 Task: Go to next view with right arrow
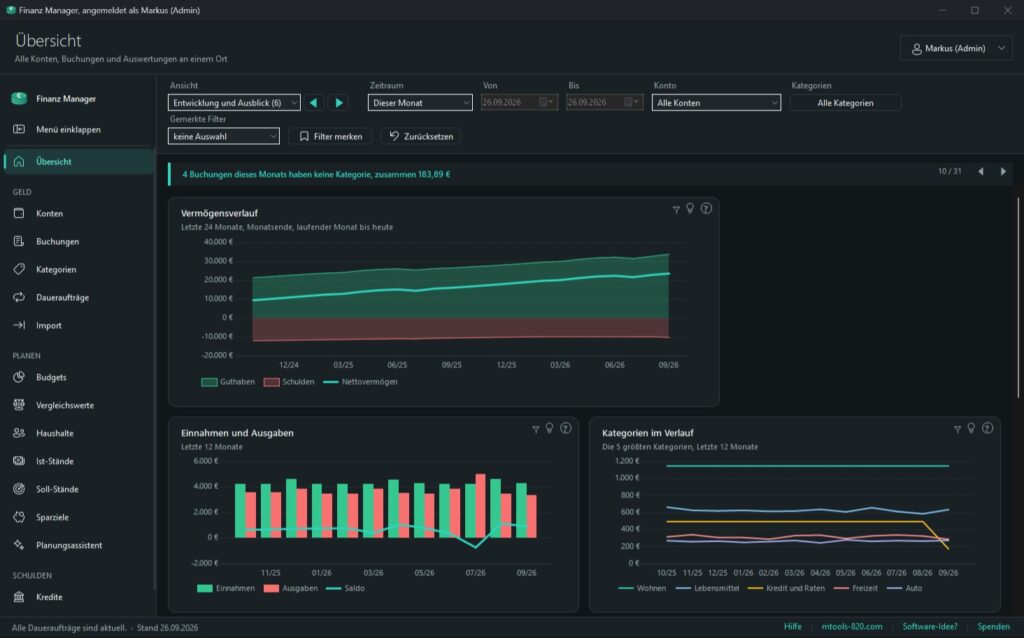[x=339, y=103]
